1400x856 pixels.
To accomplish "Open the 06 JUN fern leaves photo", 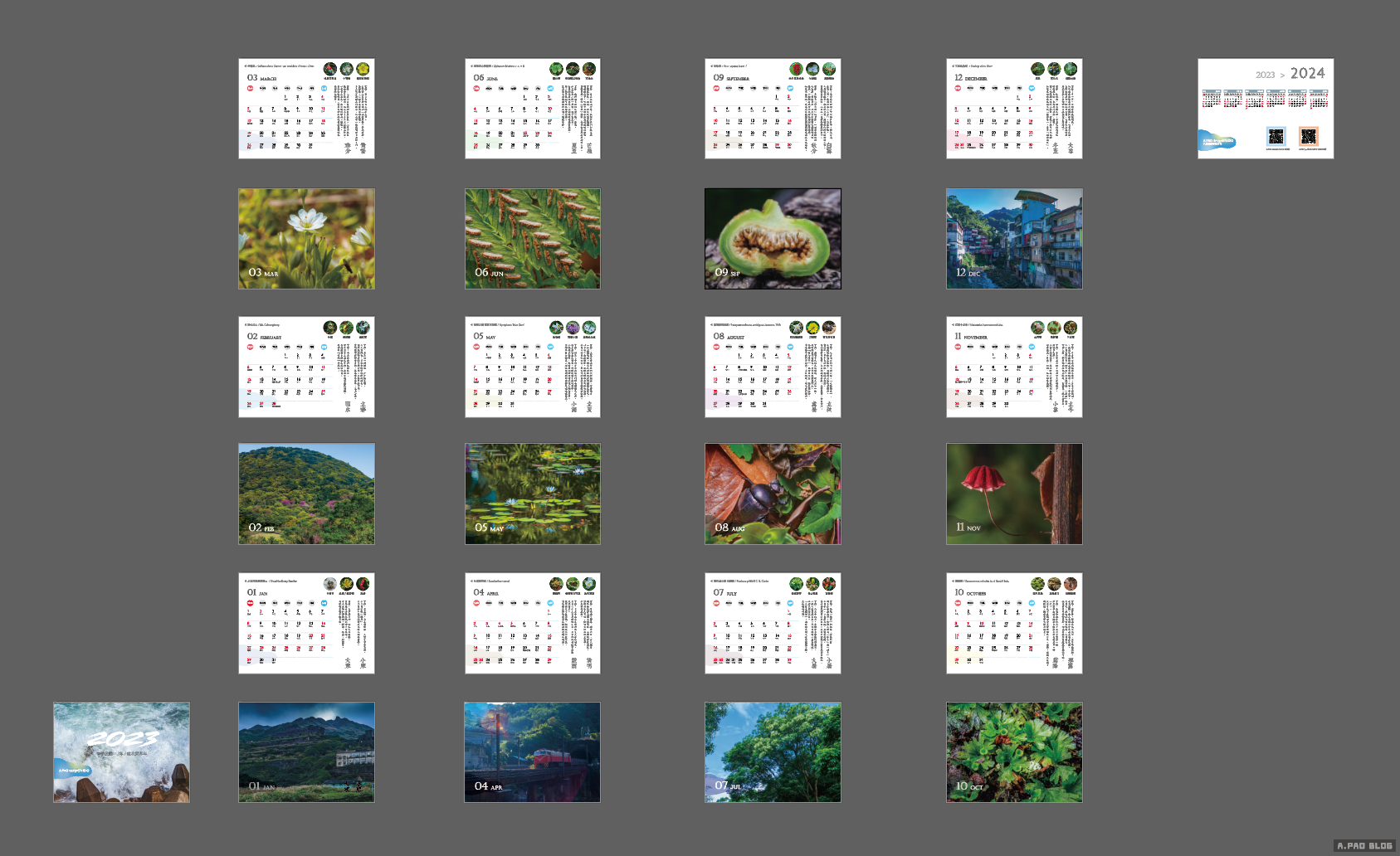I will (x=532, y=239).
